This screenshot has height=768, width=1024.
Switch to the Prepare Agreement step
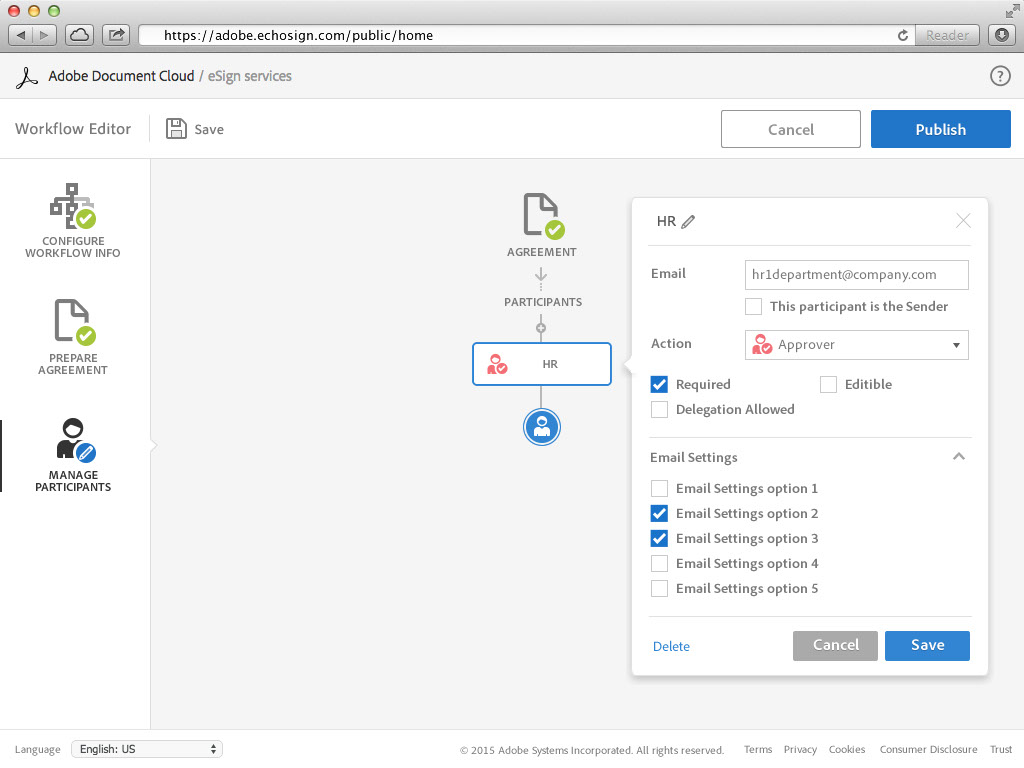coord(73,337)
